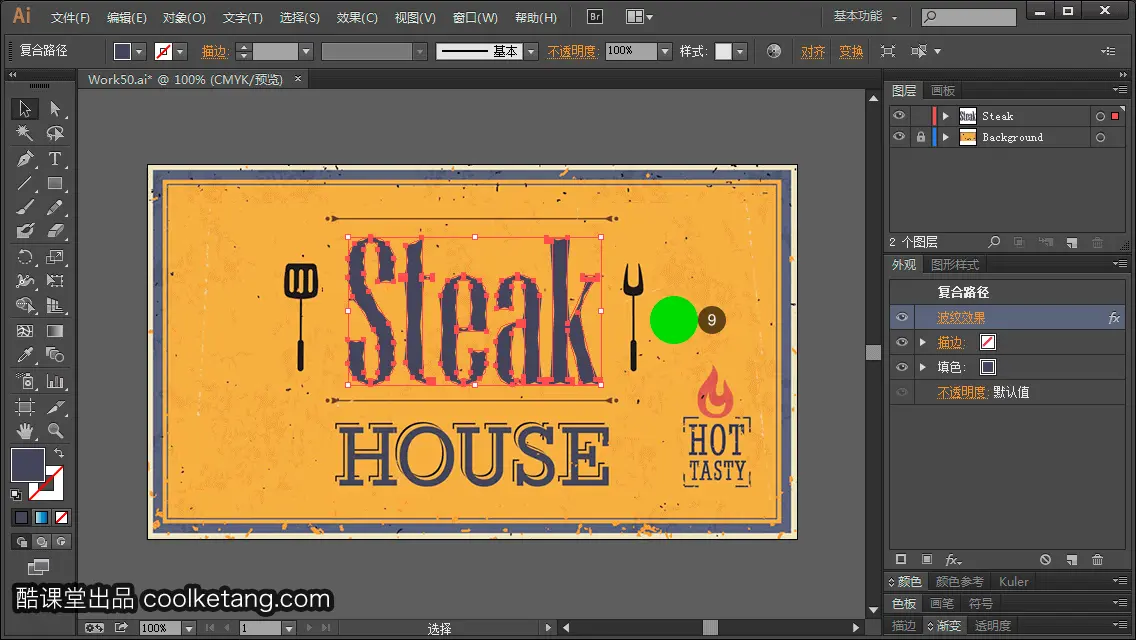Expand the 填色 attribute row
The width and height of the screenshot is (1136, 640).
pyautogui.click(x=923, y=367)
